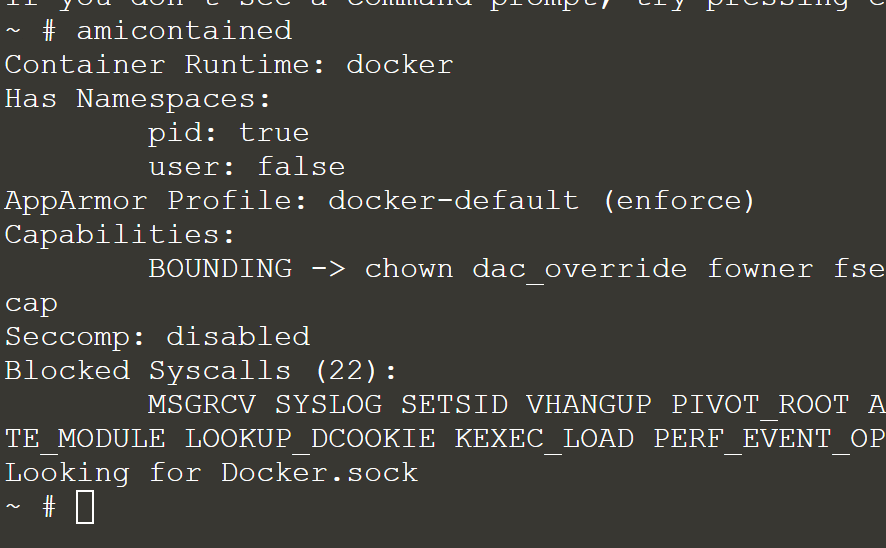Click the 'Docker.sock' text
886x548 pixels.
click(319, 473)
